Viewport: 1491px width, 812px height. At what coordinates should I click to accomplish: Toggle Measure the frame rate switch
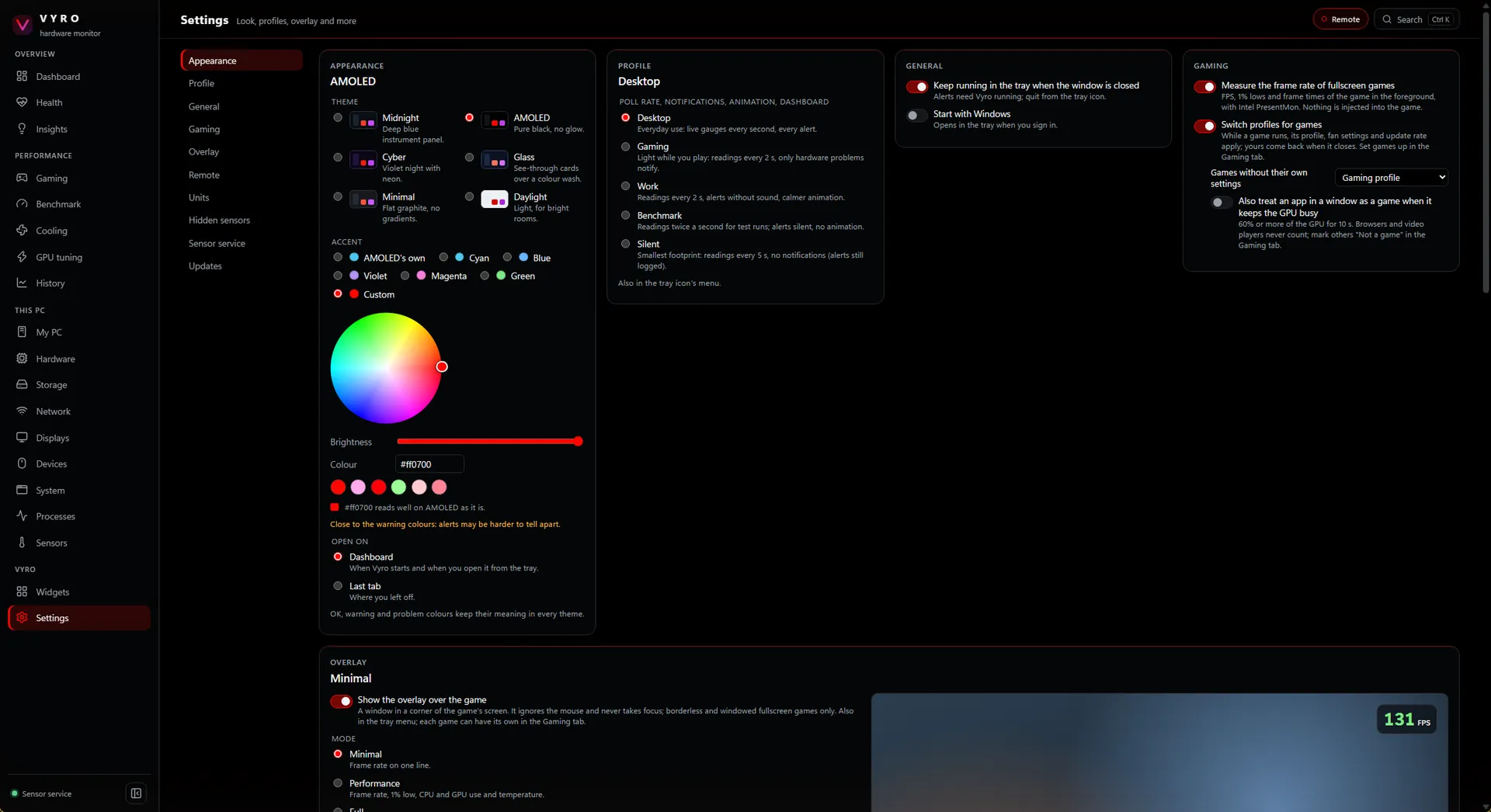pyautogui.click(x=1204, y=87)
